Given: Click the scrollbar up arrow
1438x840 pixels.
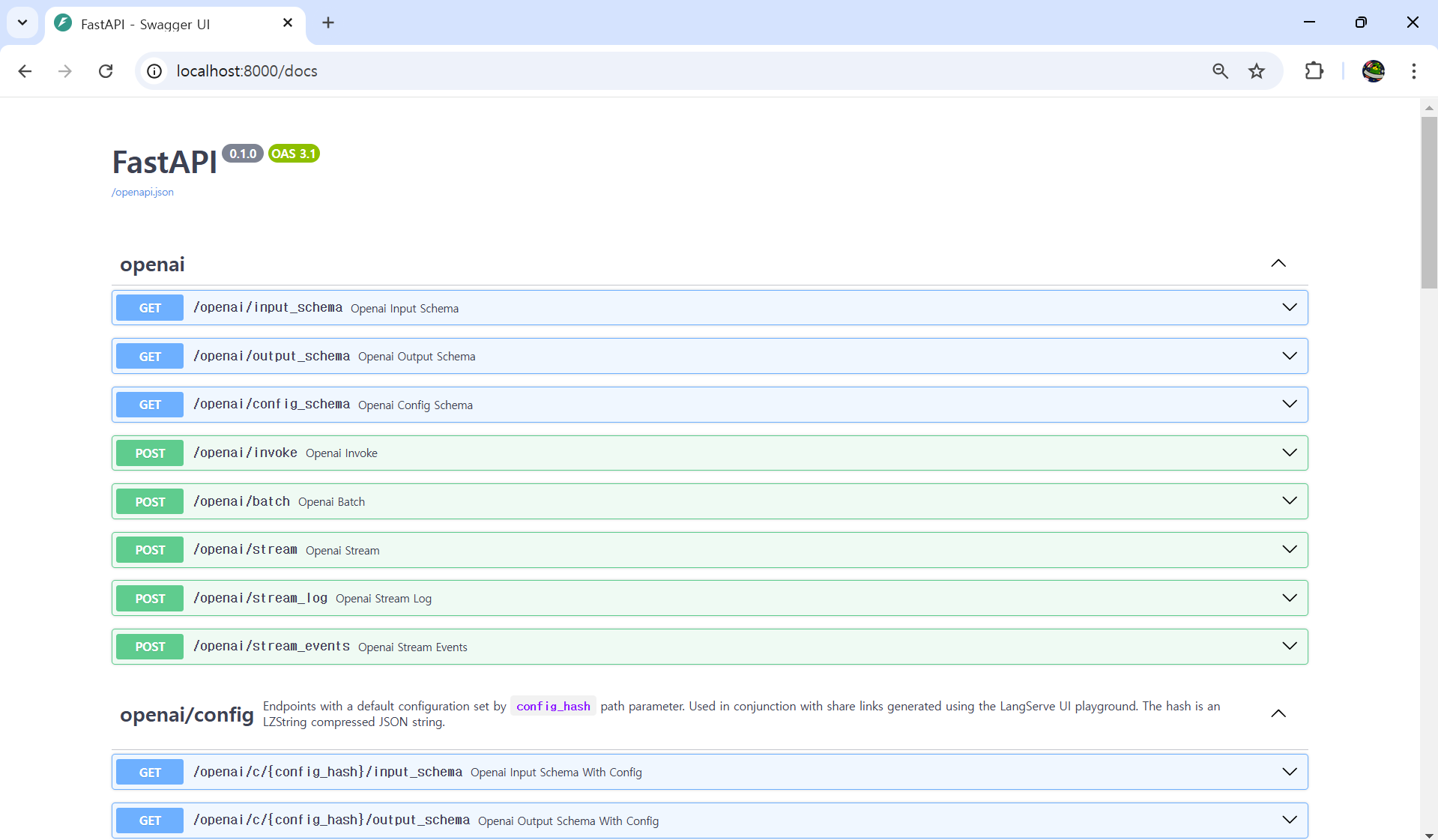Looking at the screenshot, I should tap(1429, 108).
